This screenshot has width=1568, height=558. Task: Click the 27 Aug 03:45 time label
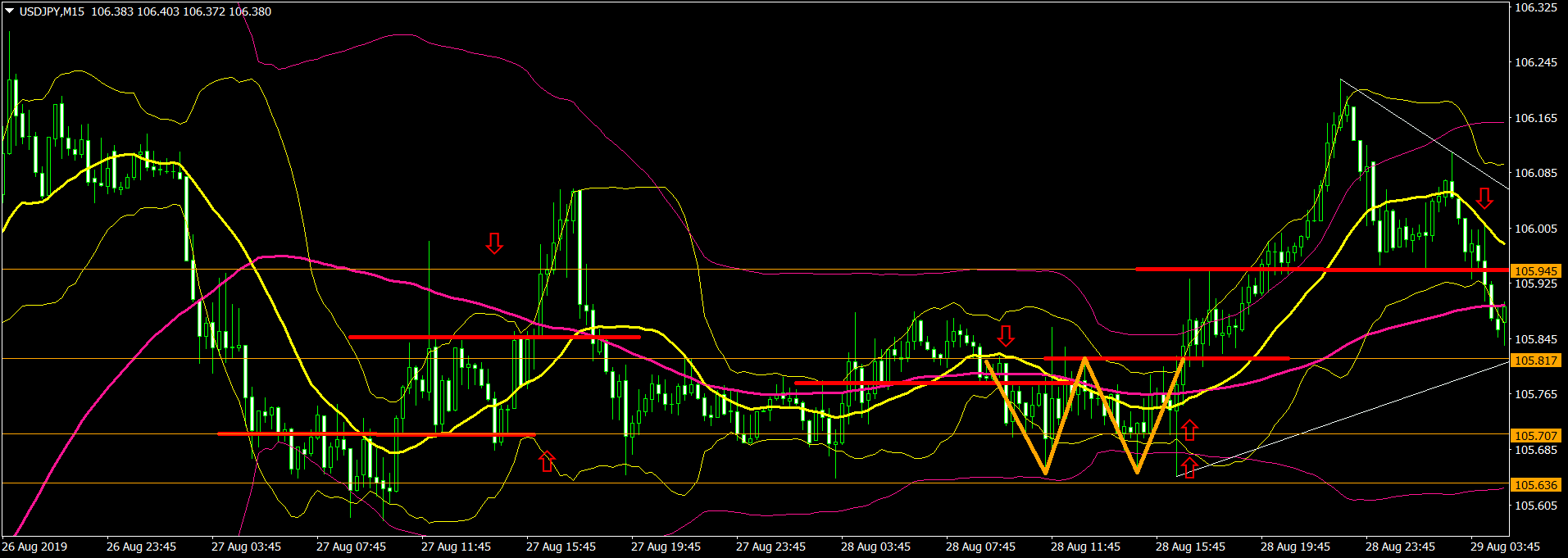click(246, 547)
